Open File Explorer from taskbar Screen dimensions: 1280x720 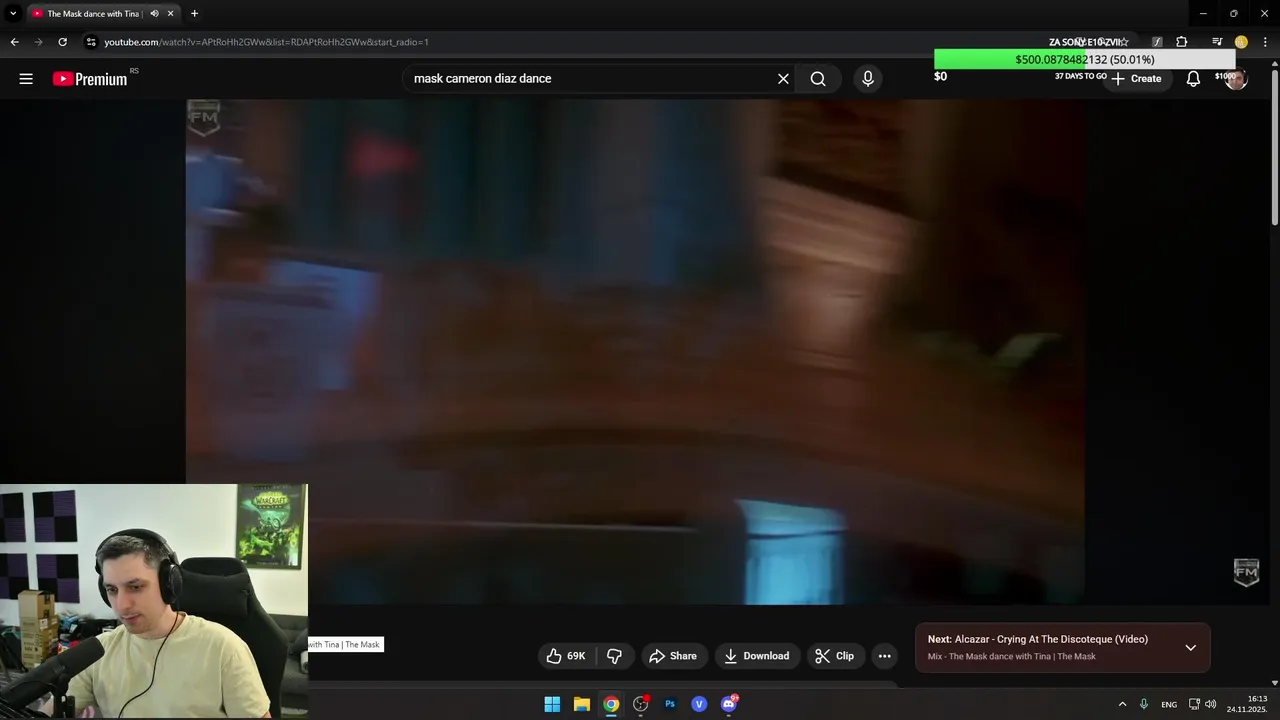point(581,704)
